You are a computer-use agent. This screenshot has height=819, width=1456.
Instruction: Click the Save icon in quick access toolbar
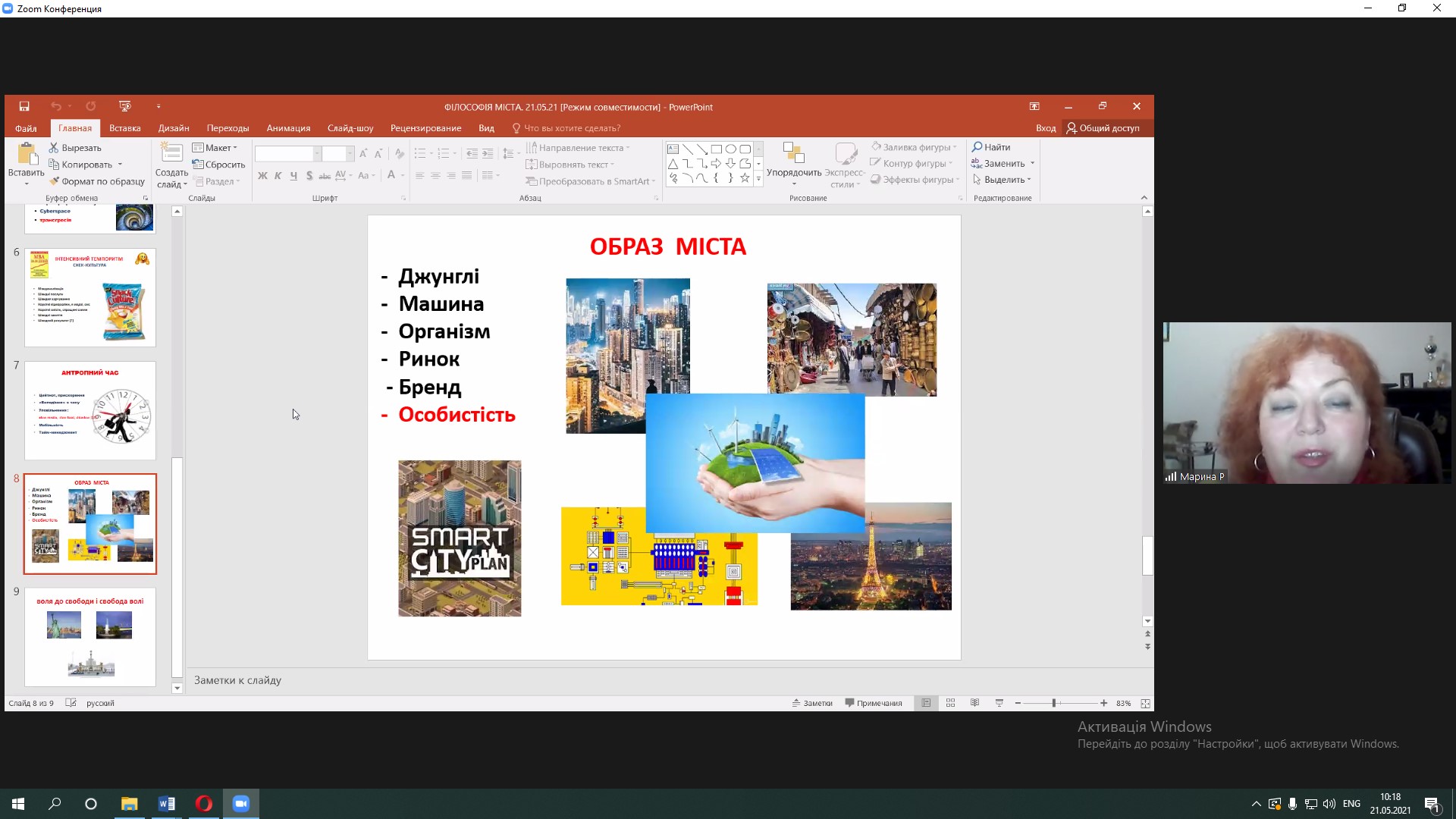(x=24, y=106)
